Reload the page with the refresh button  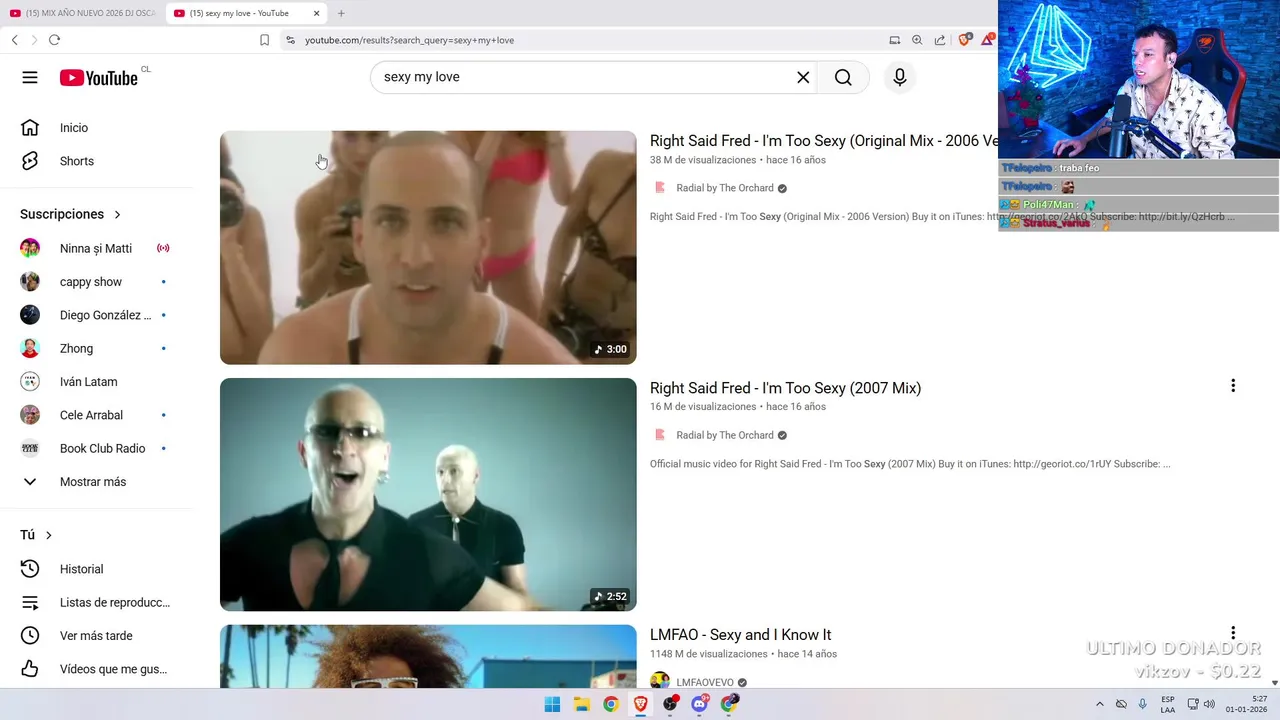[x=54, y=40]
